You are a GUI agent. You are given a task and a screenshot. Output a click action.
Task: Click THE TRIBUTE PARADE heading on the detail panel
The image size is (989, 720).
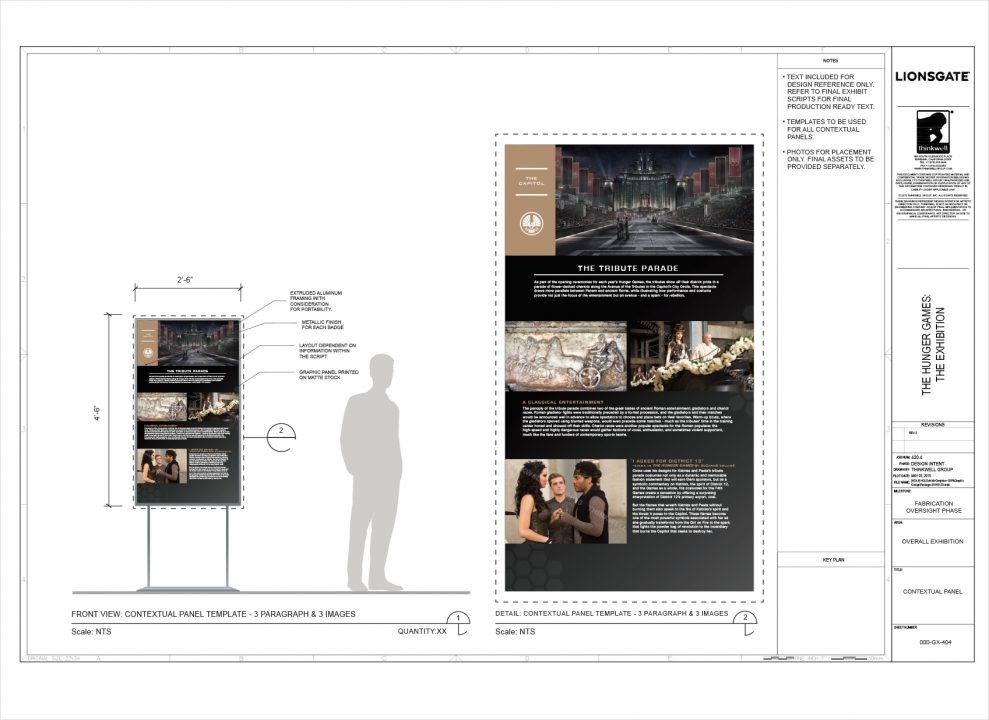click(628, 268)
